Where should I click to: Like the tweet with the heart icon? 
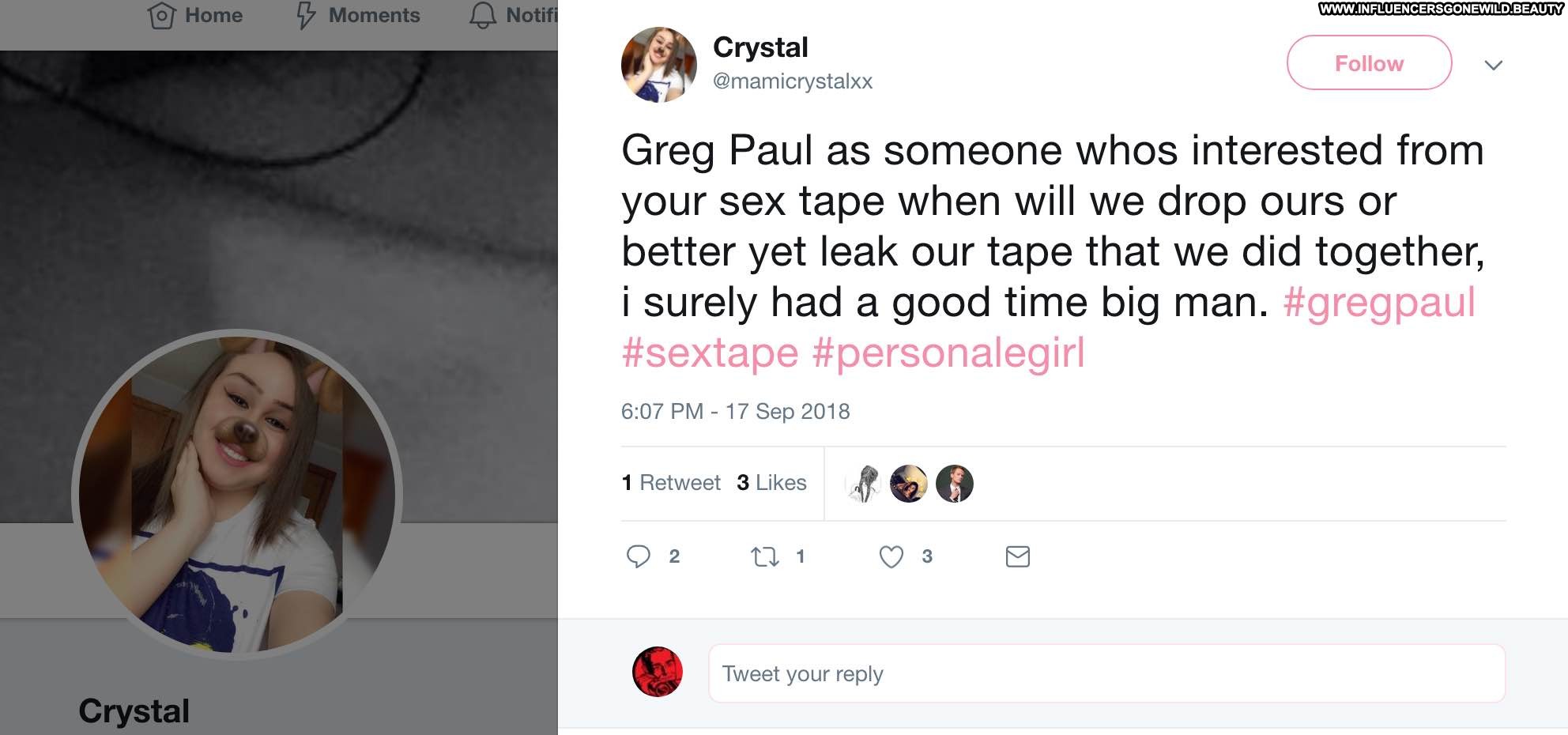tap(891, 557)
